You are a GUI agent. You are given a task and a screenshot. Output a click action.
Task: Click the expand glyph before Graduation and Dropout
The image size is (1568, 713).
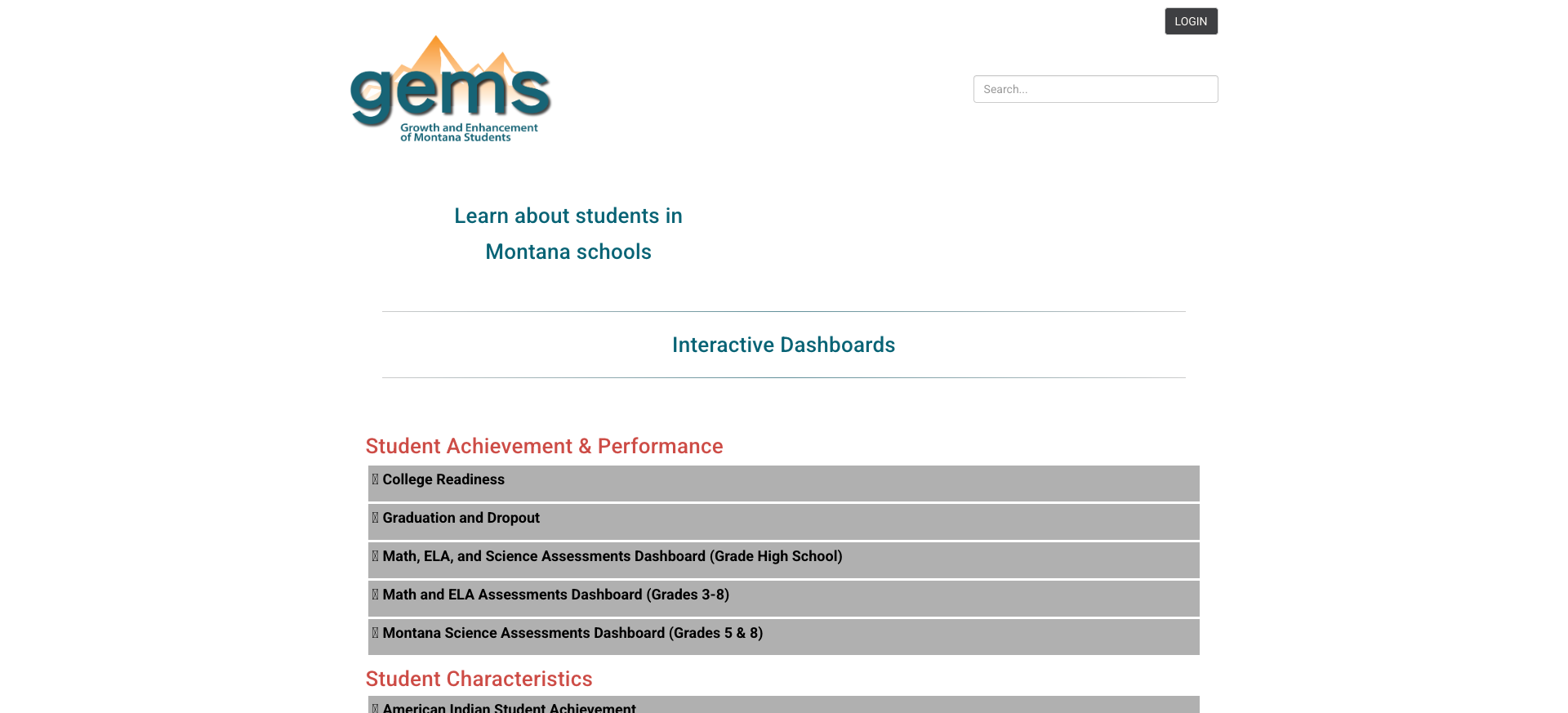point(375,518)
